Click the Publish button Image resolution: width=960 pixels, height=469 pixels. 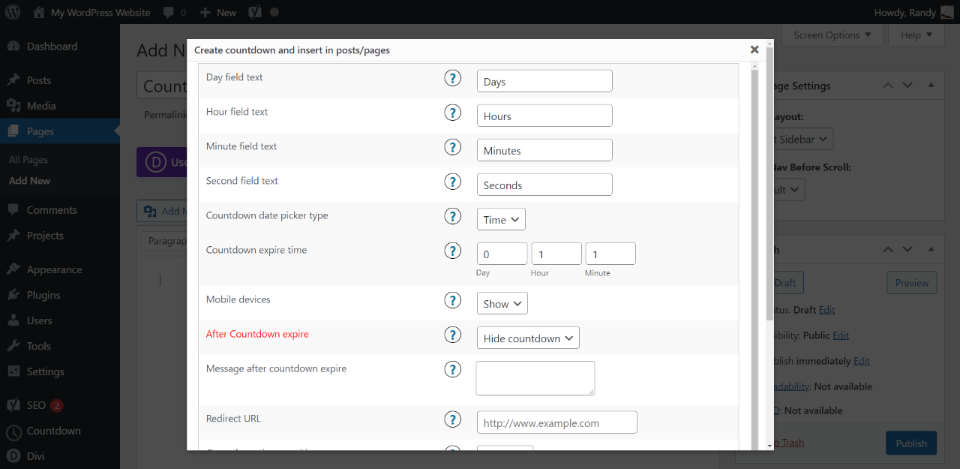click(911, 443)
